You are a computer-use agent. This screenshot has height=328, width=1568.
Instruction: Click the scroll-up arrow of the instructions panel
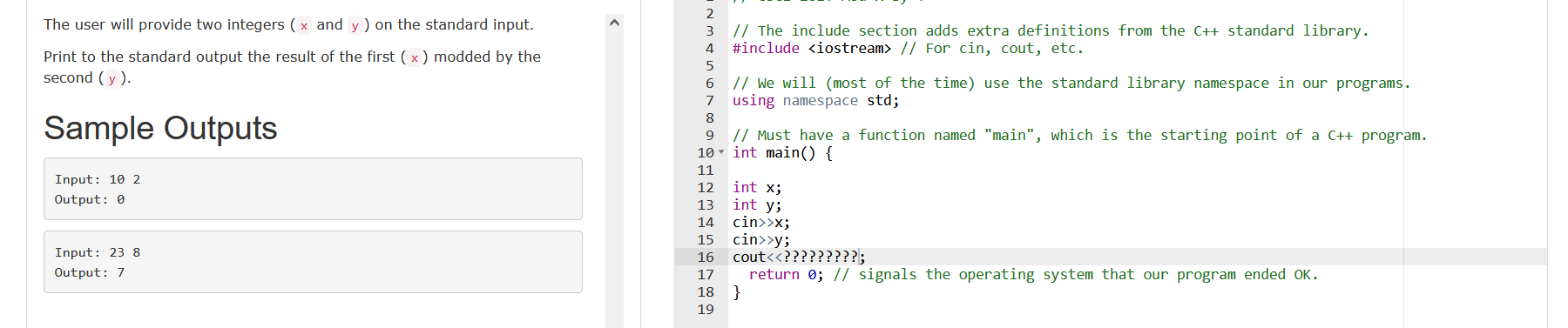coord(614,23)
